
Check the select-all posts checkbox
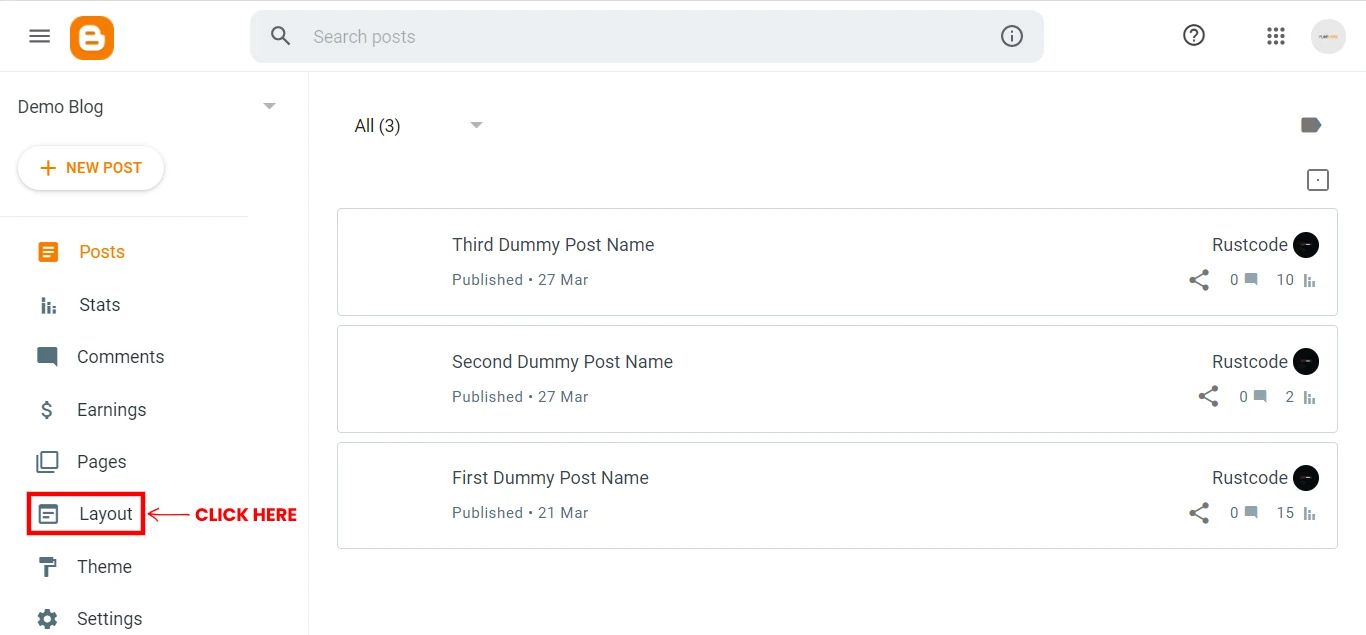click(x=1318, y=179)
